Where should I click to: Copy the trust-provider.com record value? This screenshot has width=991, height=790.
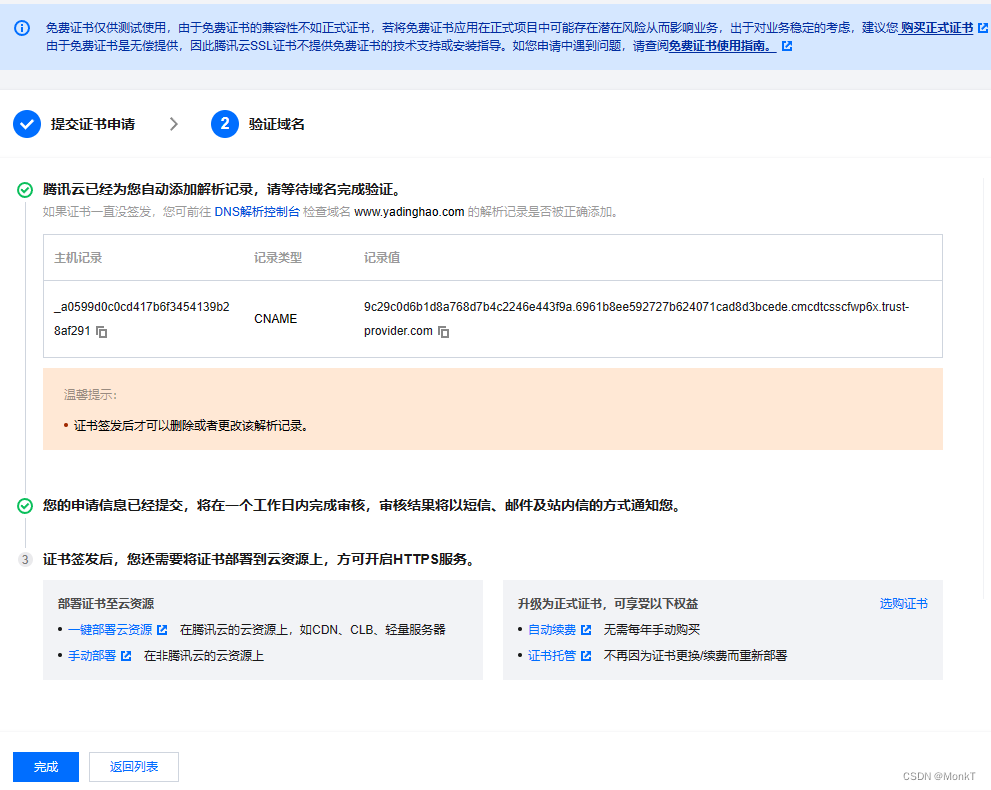444,332
